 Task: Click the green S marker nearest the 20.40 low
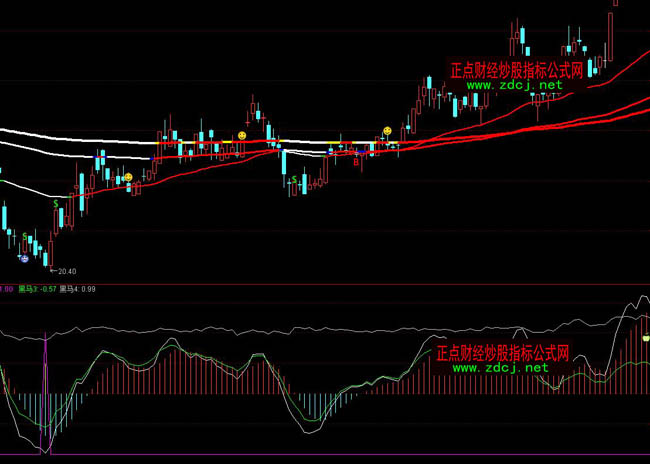coord(24,236)
